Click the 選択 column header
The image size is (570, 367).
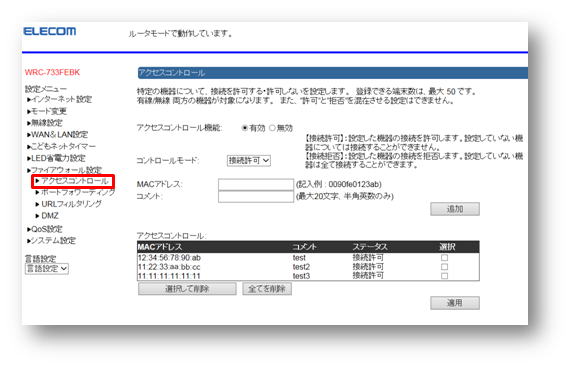pos(447,247)
